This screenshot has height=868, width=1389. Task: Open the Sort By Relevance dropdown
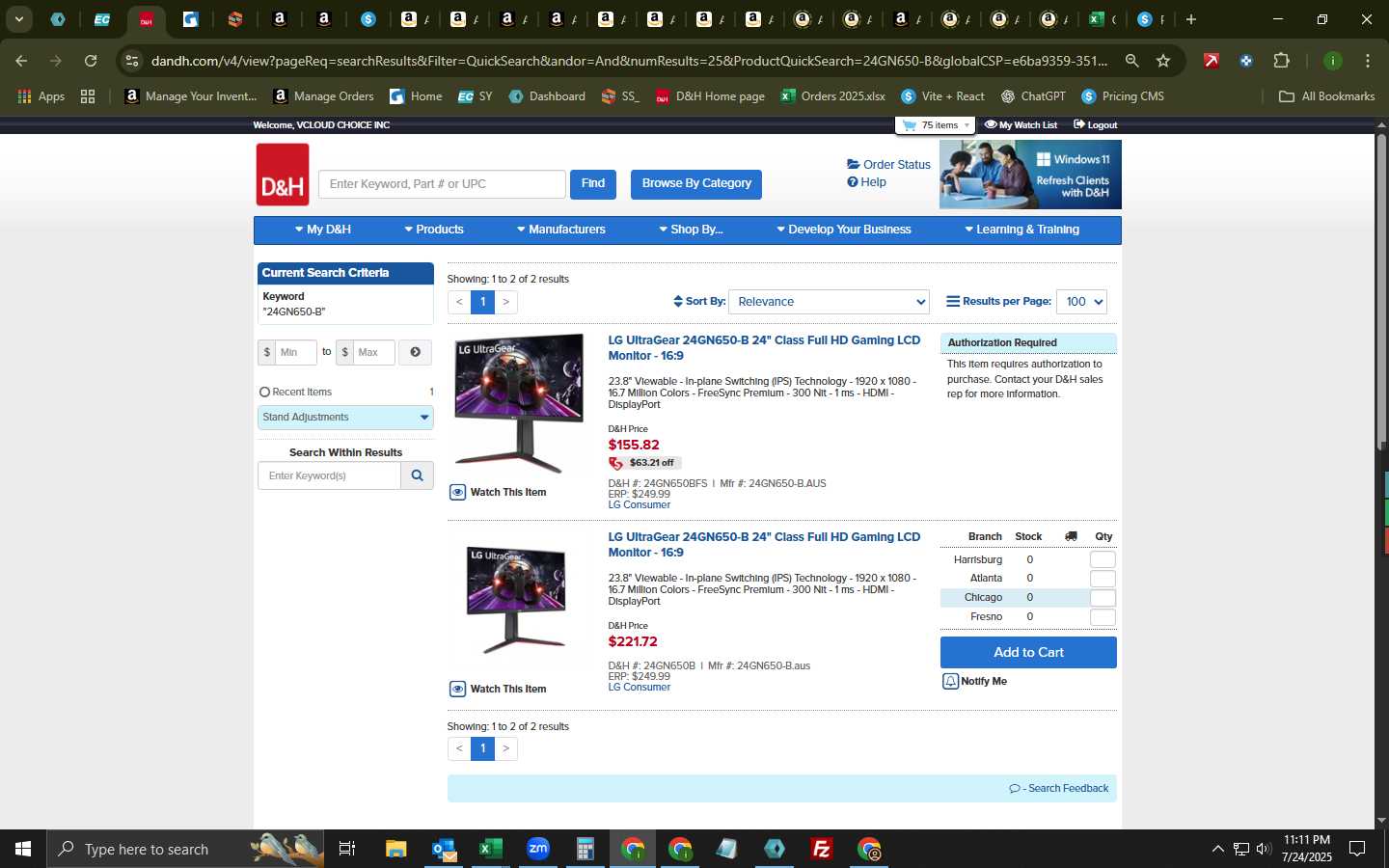click(x=829, y=302)
